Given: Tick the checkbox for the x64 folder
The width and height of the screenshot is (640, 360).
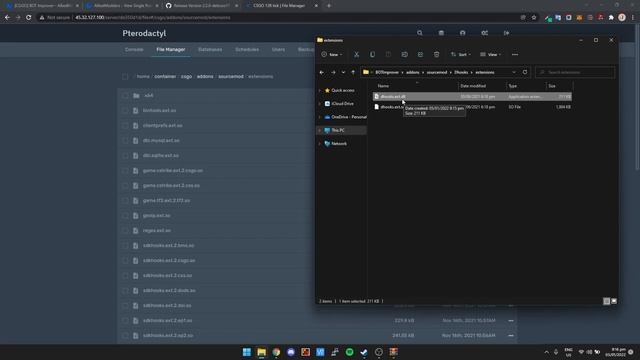Looking at the screenshot, I should tap(125, 96).
